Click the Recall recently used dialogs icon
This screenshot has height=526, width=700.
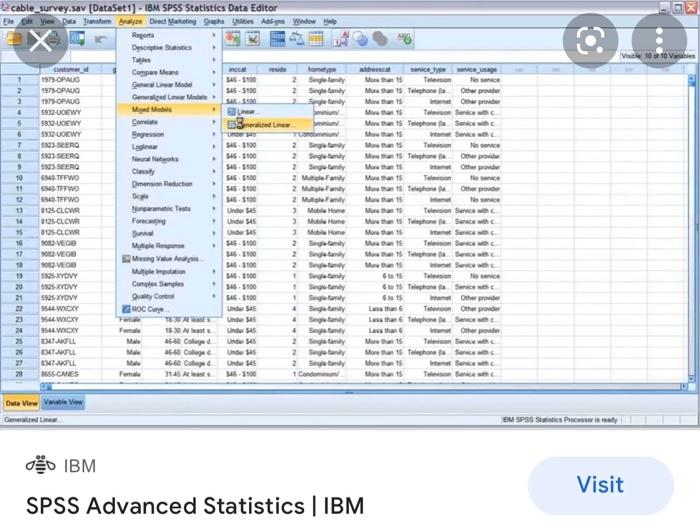(78, 39)
